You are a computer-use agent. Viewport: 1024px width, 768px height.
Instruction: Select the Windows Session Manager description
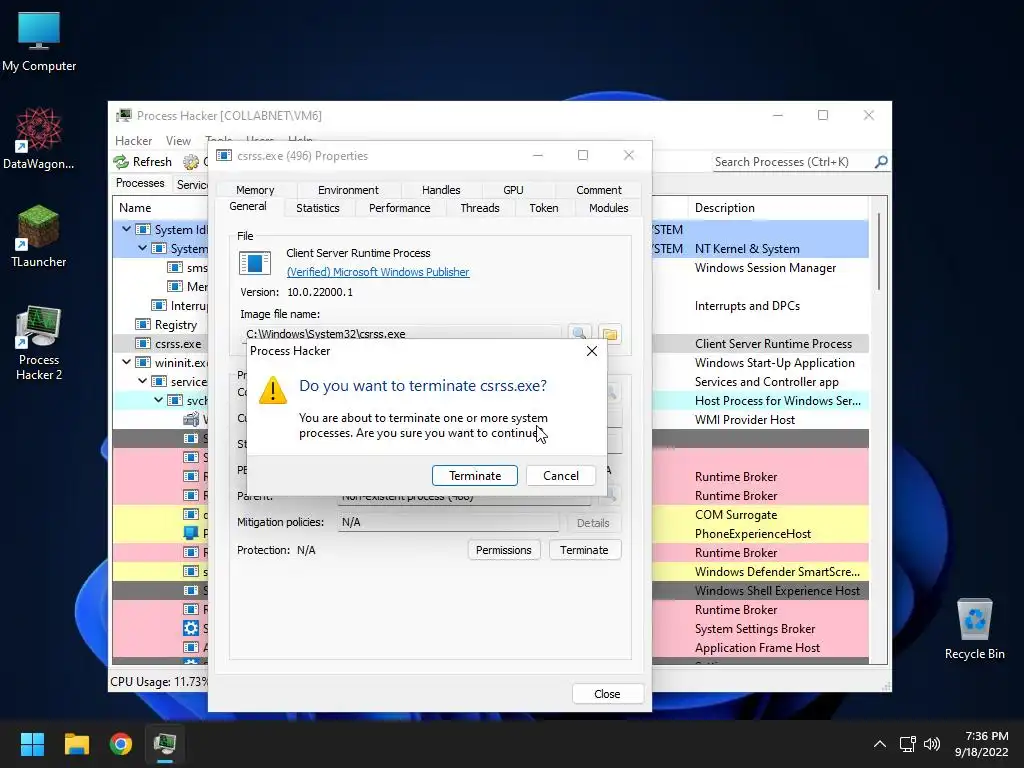765,268
